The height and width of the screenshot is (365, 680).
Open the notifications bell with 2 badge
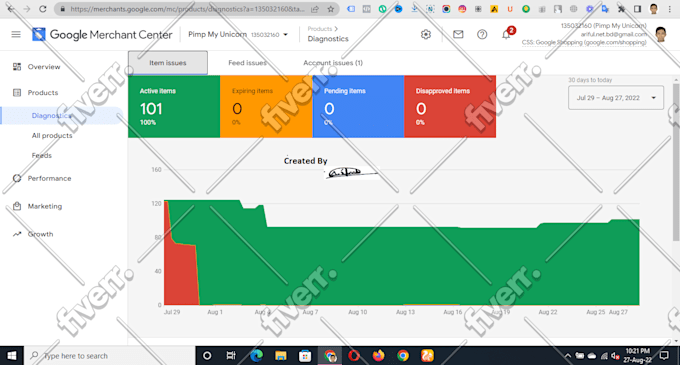coord(507,34)
